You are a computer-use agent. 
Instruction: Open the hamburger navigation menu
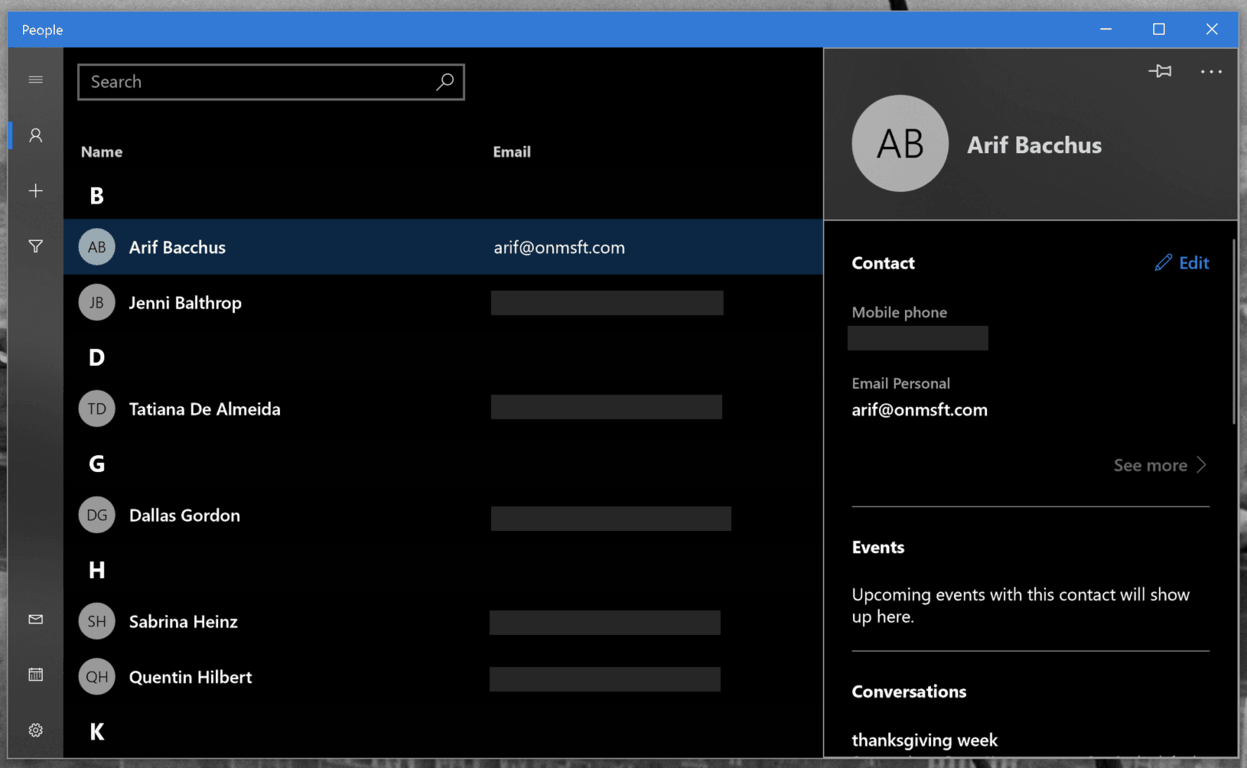(36, 80)
